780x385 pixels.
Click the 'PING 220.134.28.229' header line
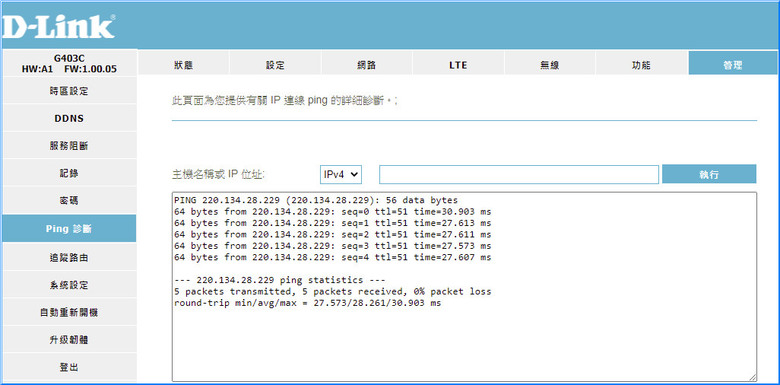pyautogui.click(x=316, y=200)
